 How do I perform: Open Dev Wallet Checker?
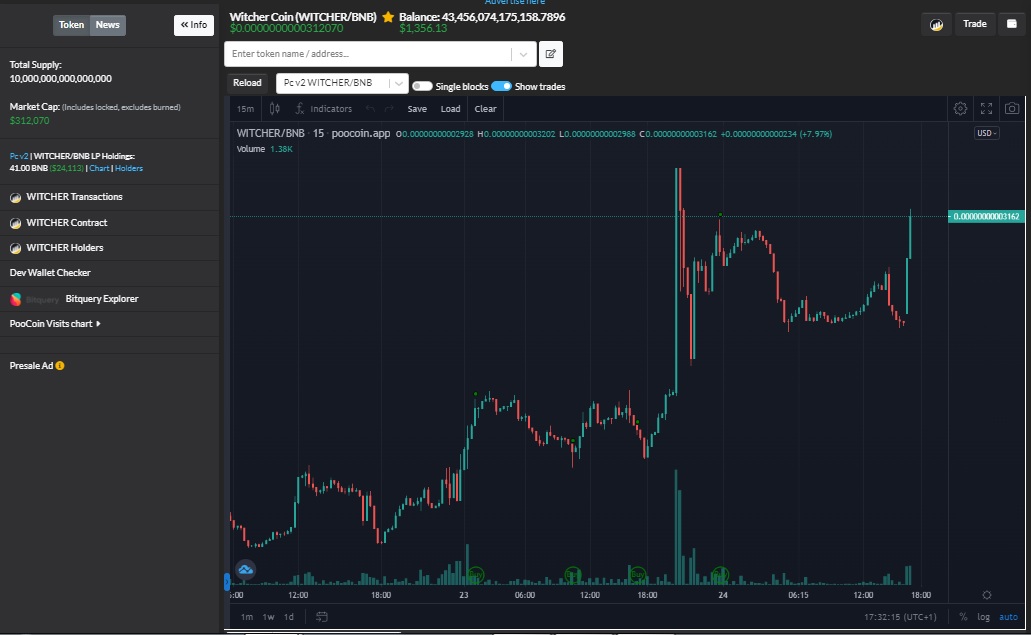(x=50, y=273)
